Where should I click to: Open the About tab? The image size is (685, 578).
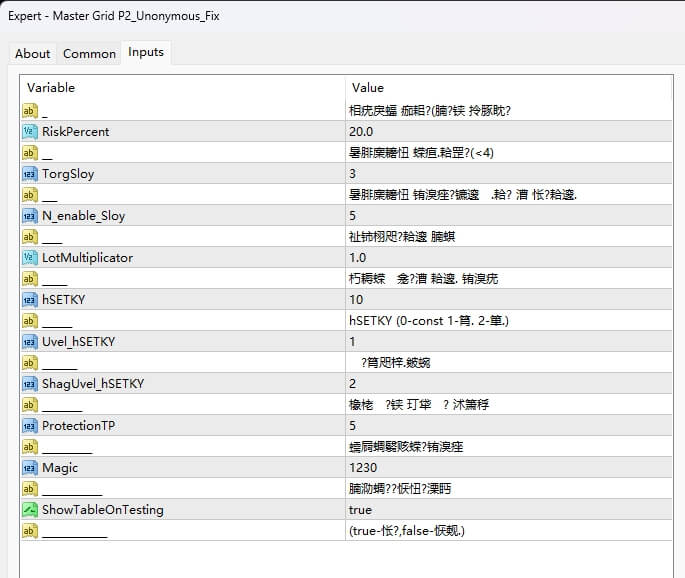[32, 54]
